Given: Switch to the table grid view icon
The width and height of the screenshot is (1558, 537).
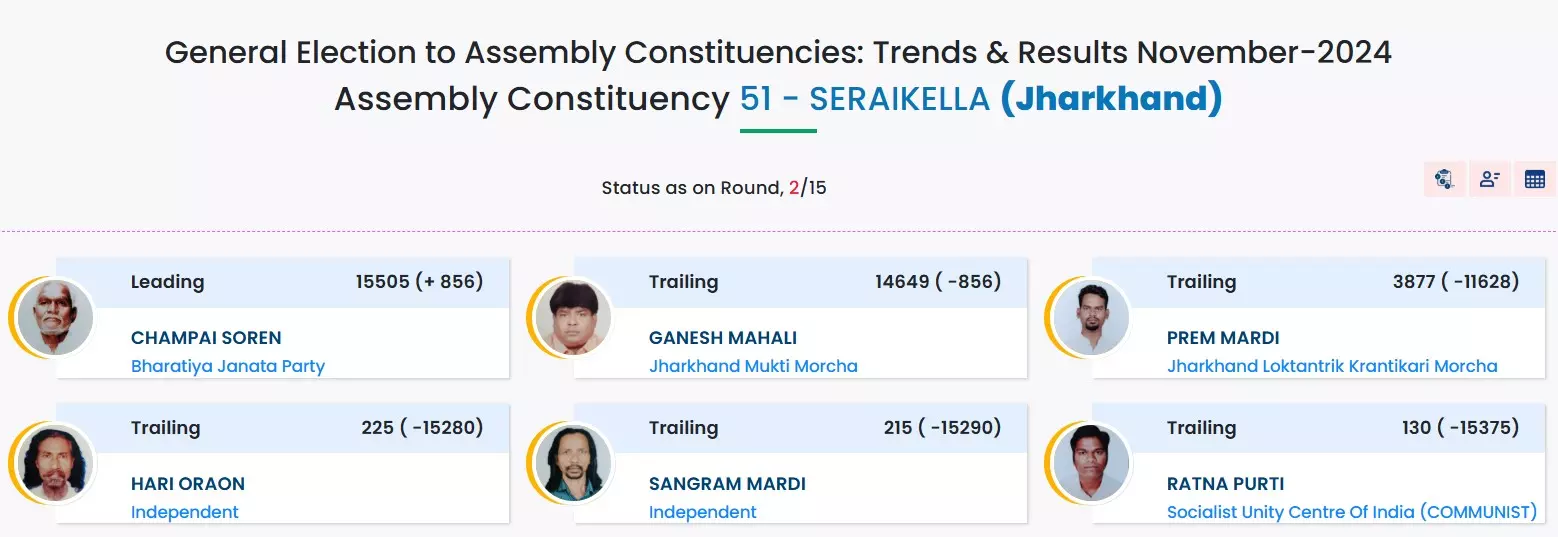Looking at the screenshot, I should point(1534,180).
